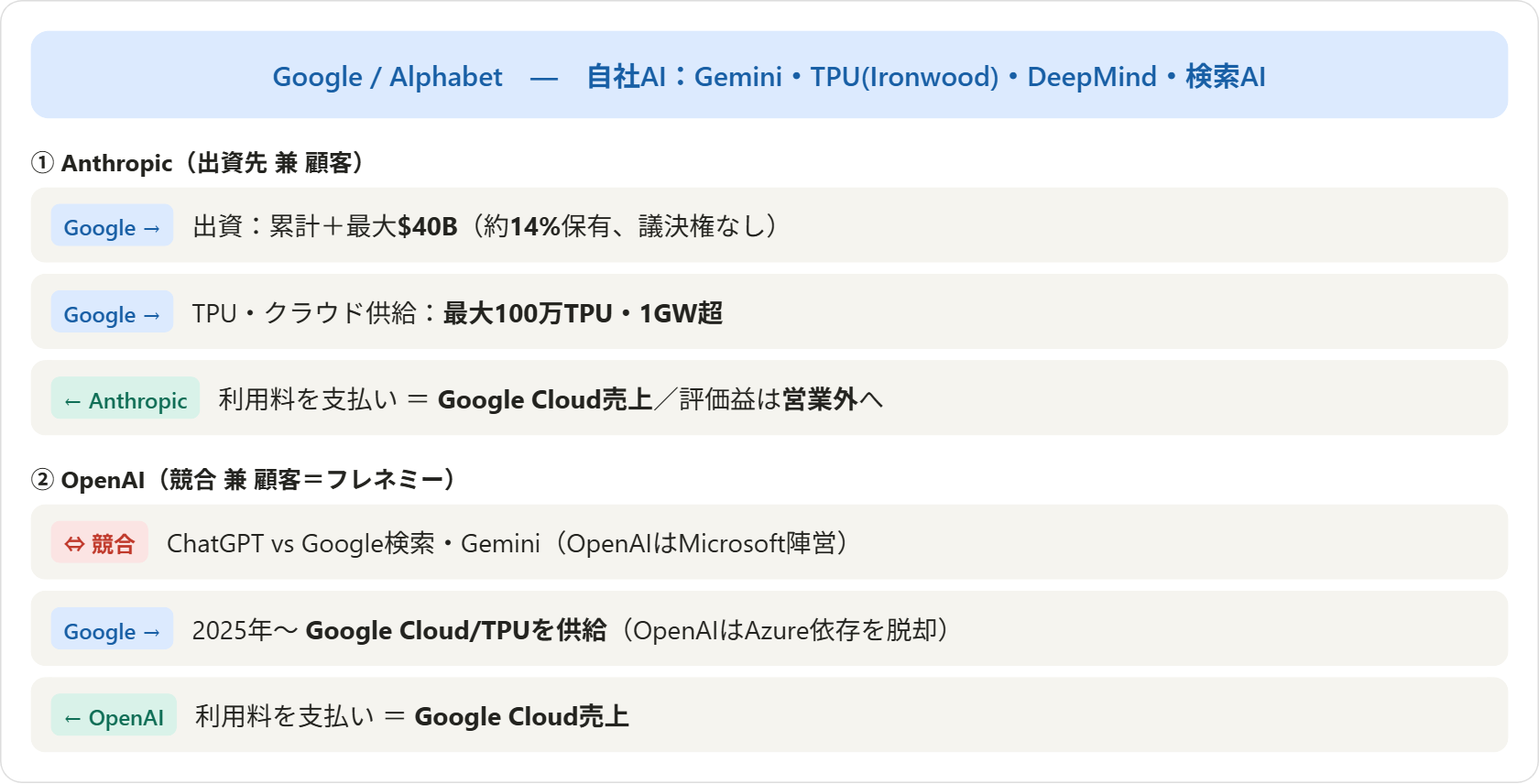
Task: Click the green ← Anthropic tag
Action: coord(126,398)
